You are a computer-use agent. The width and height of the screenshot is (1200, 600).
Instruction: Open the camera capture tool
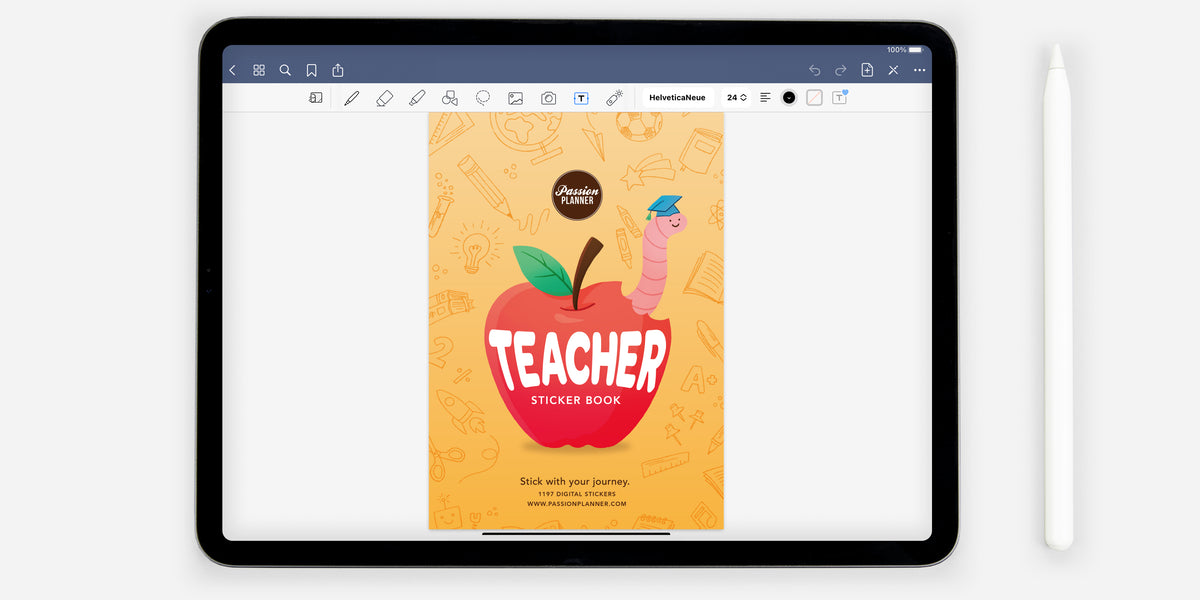coord(548,97)
